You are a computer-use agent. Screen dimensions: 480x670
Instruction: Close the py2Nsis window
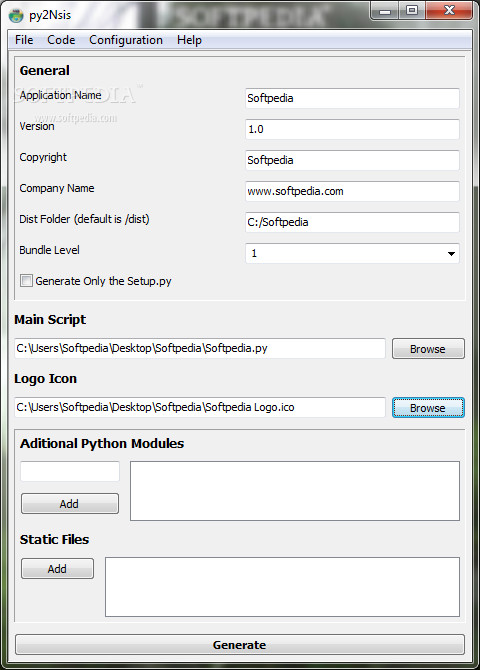[449, 11]
